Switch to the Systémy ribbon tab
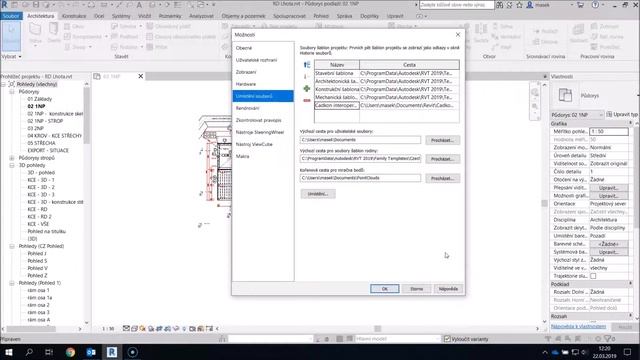 click(121, 16)
